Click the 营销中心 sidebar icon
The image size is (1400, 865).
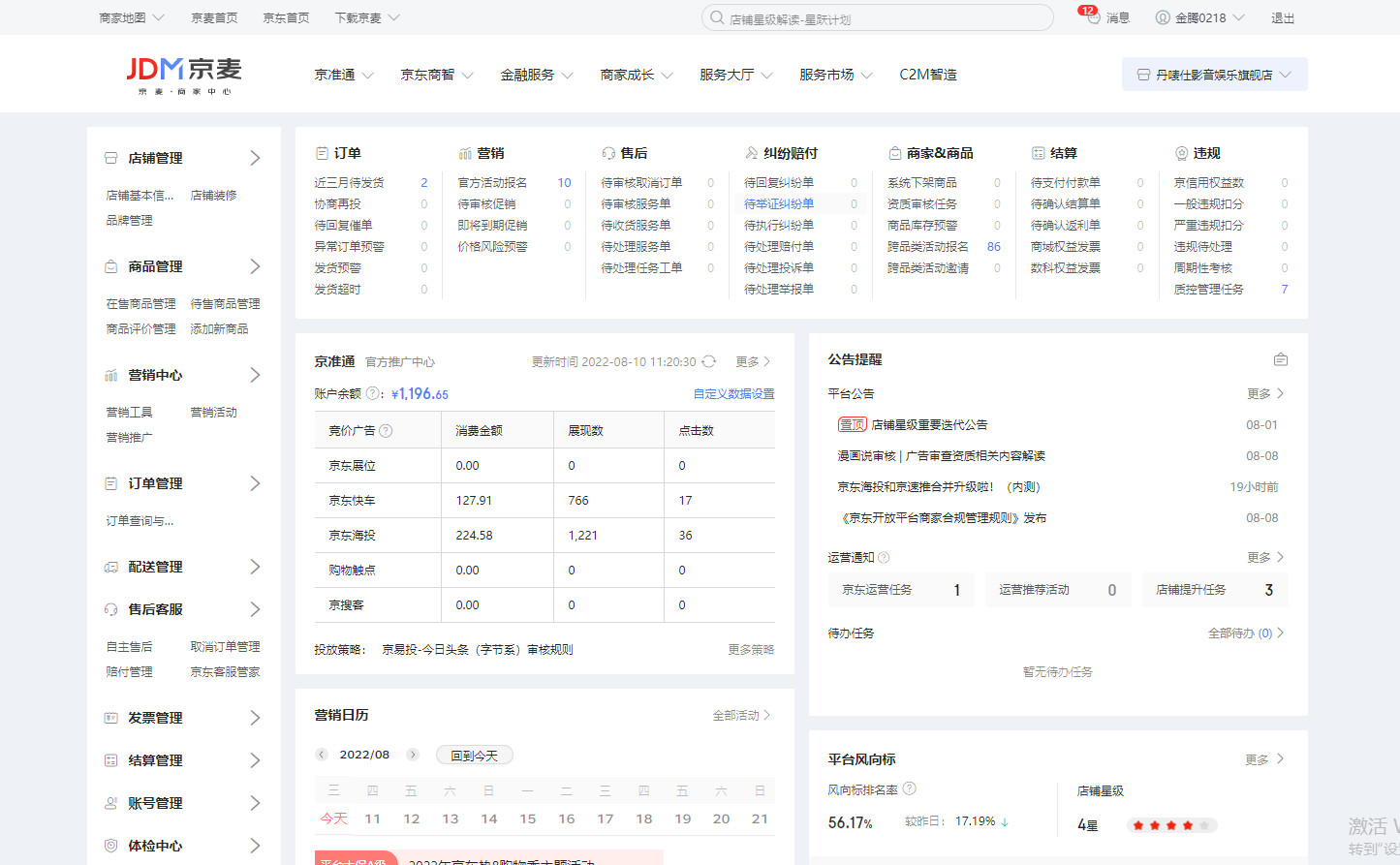[x=111, y=375]
